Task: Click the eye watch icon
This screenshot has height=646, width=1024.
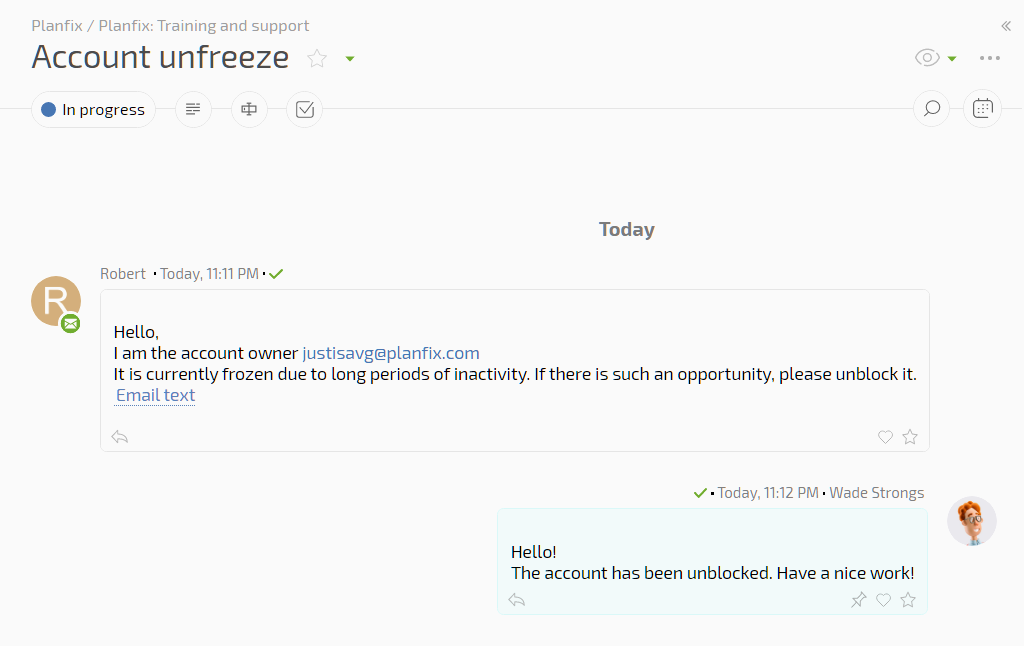Action: [927, 57]
